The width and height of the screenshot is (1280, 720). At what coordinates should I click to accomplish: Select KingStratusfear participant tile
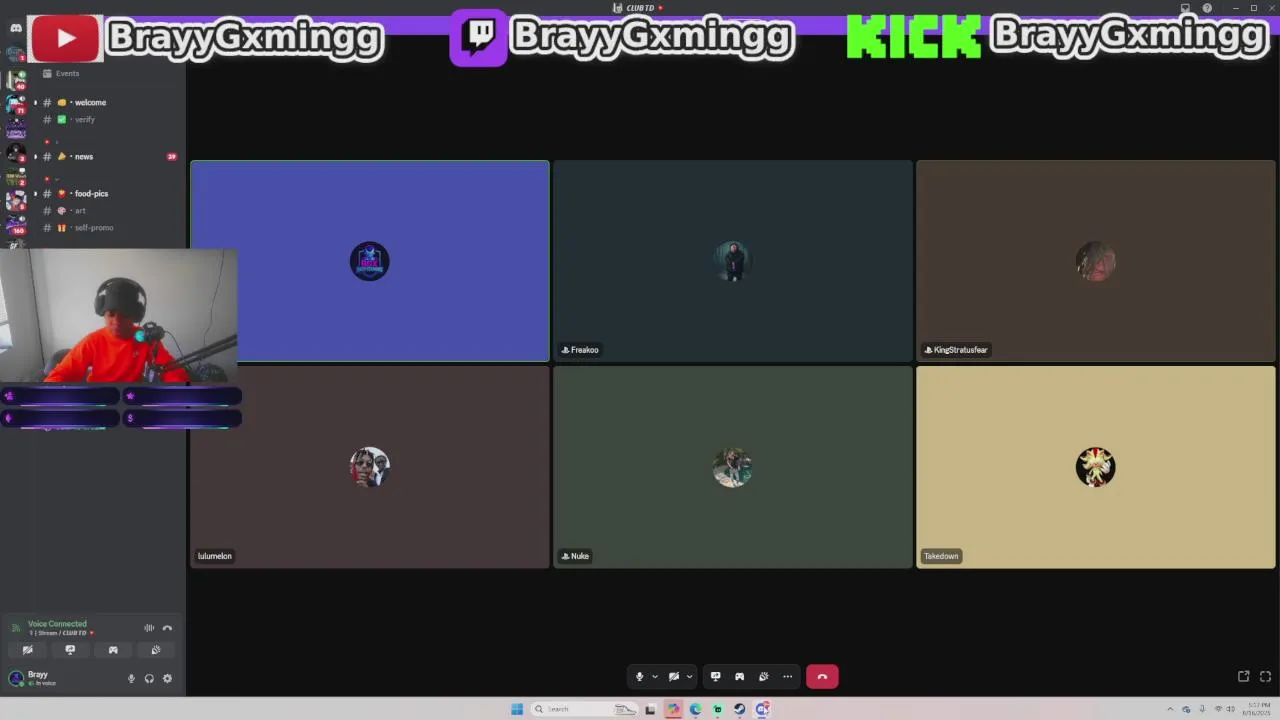point(1096,261)
